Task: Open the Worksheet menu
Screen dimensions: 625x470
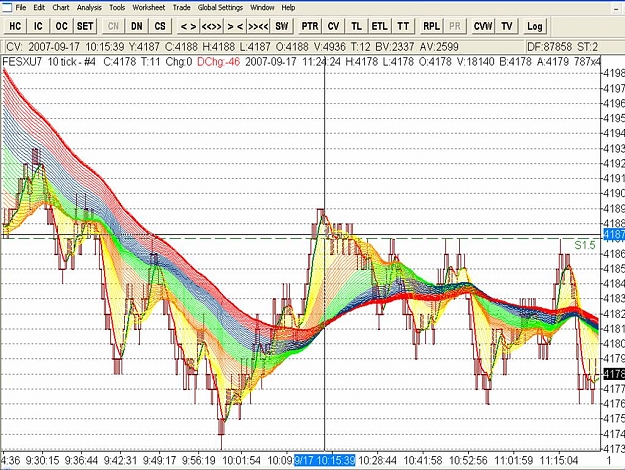Action: [x=149, y=8]
